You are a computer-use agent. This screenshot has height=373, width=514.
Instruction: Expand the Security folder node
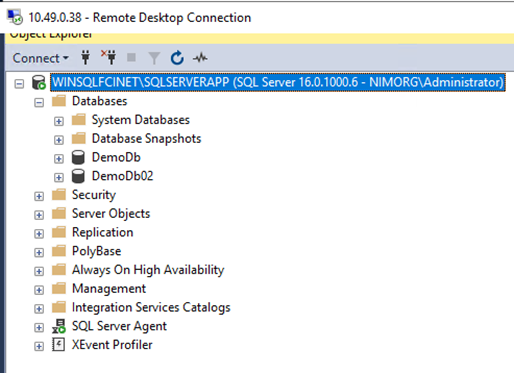39,196
